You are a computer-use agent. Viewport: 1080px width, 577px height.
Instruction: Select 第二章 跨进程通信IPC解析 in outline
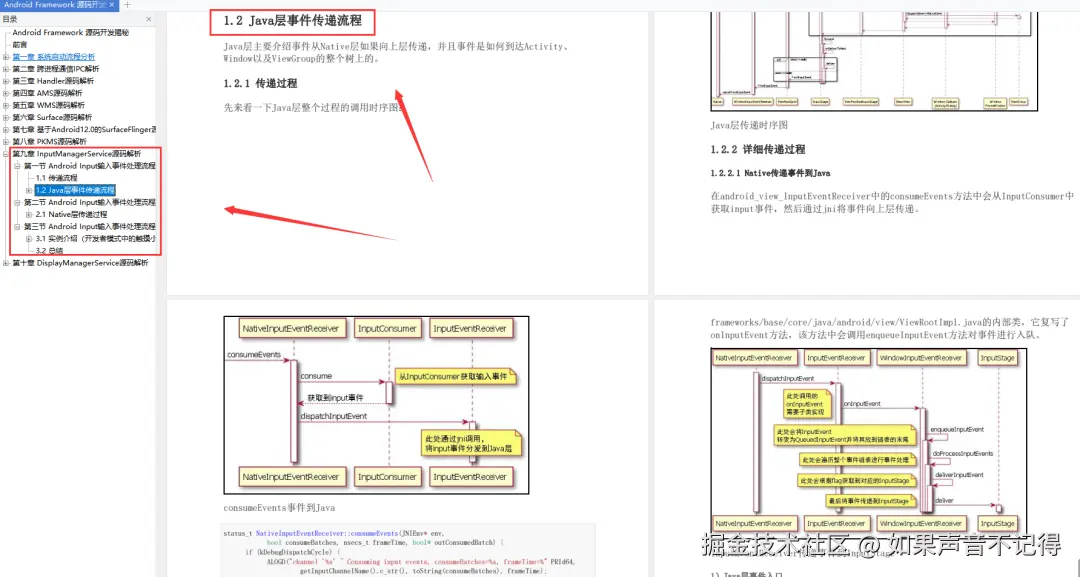tap(56, 69)
